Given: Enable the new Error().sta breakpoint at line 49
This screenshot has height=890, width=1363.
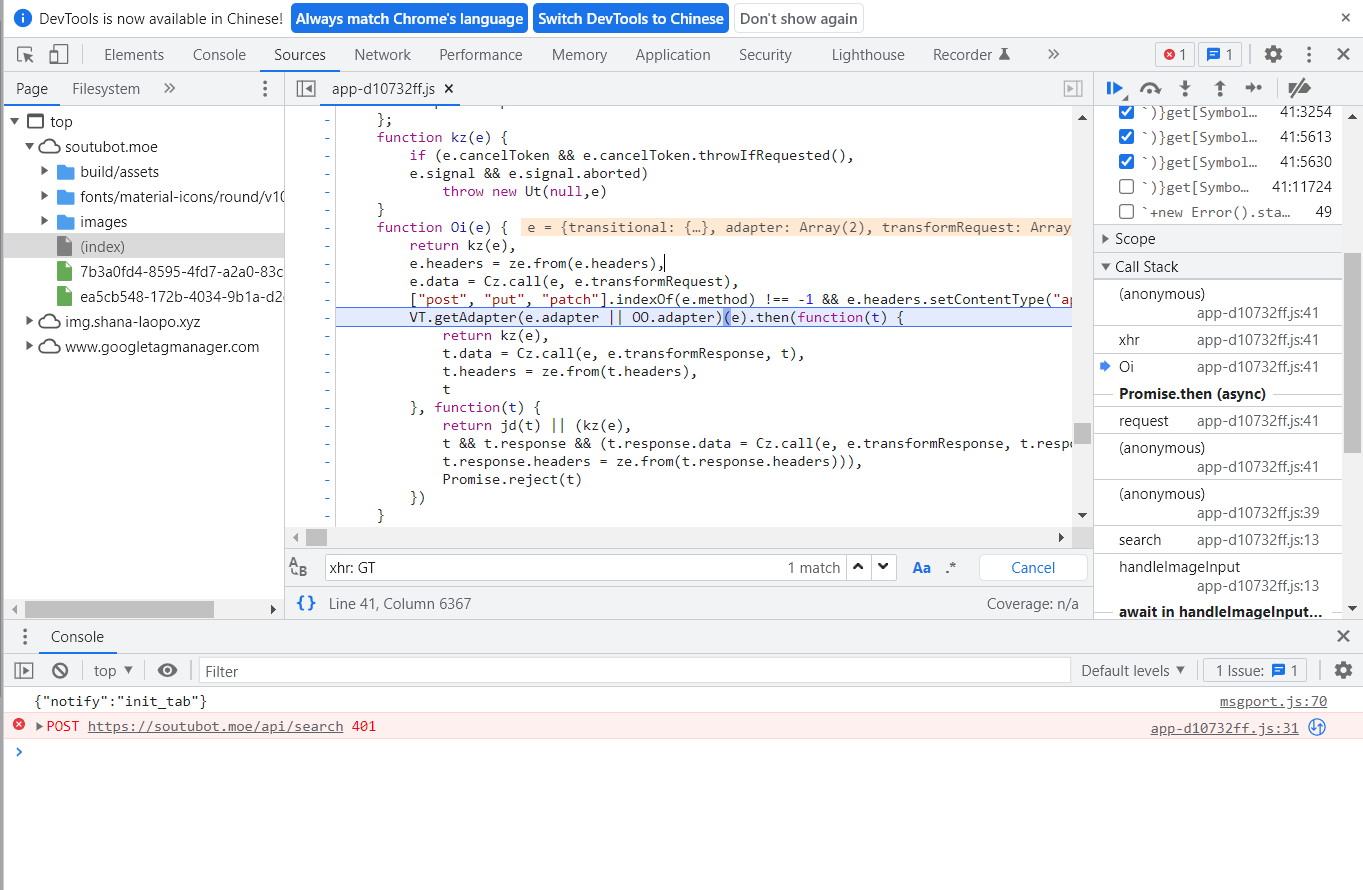Looking at the screenshot, I should tap(1126, 212).
